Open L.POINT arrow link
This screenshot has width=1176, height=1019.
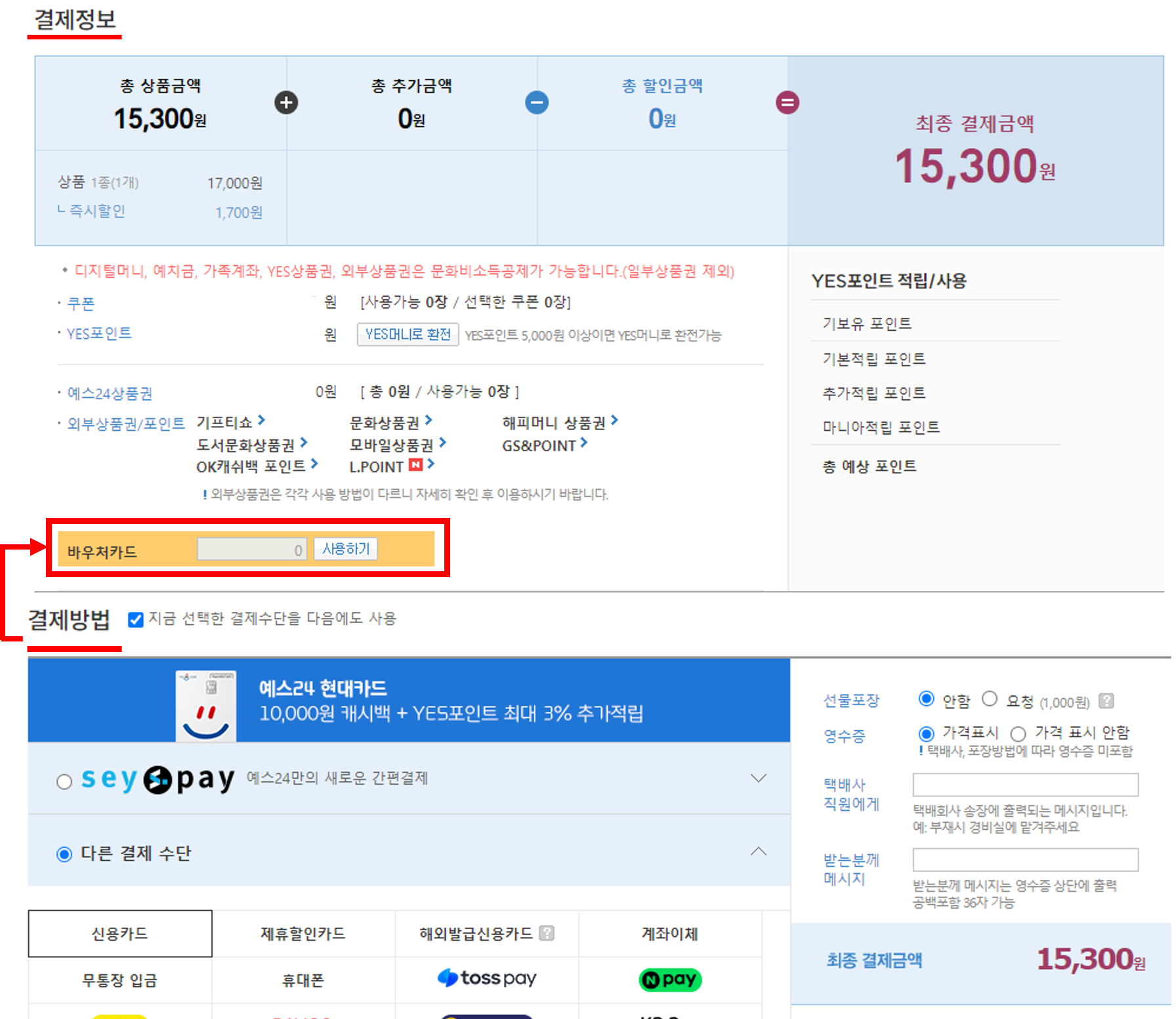point(430,464)
